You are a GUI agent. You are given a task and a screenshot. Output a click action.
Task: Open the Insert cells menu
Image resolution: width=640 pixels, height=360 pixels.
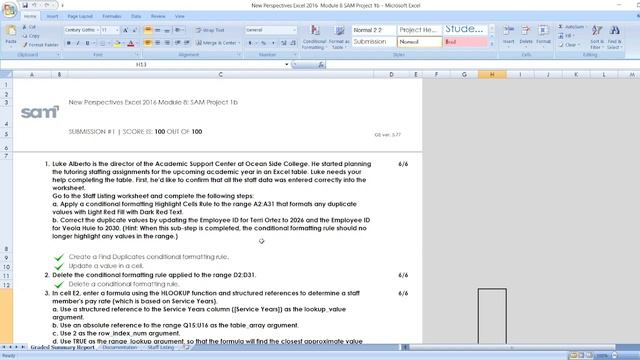(509, 36)
